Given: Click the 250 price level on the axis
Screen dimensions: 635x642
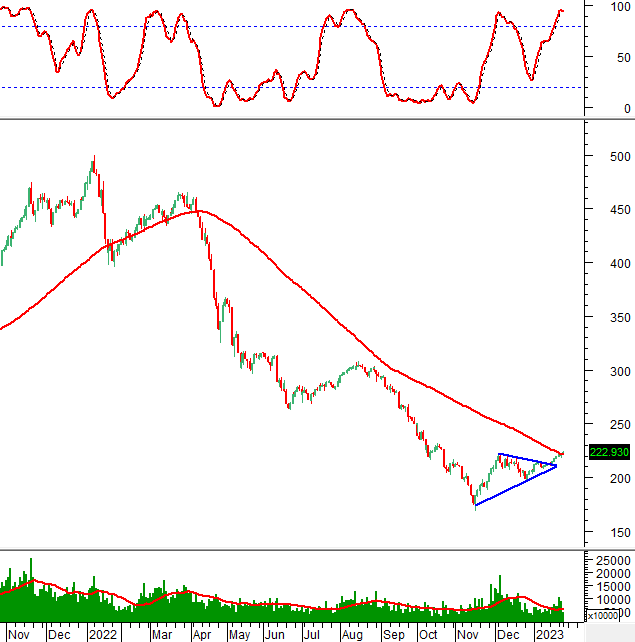Looking at the screenshot, I should click(x=620, y=425).
